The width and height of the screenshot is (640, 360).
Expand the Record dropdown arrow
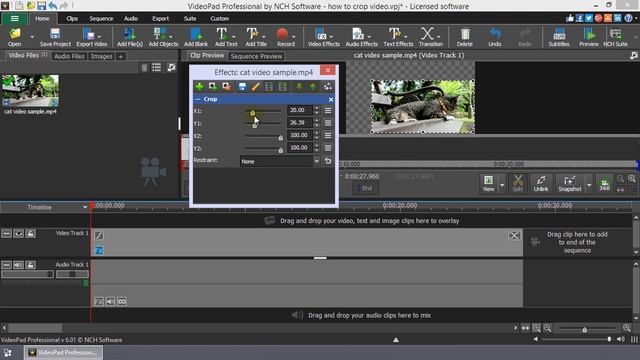(x=293, y=37)
